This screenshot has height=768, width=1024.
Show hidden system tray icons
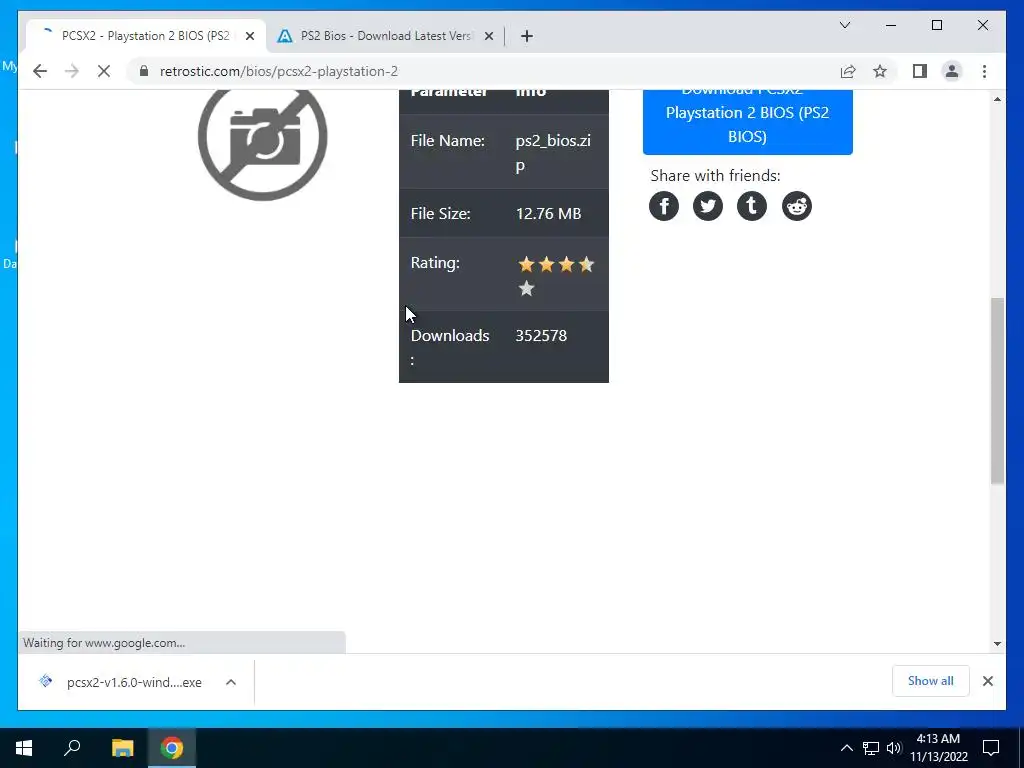click(x=846, y=748)
